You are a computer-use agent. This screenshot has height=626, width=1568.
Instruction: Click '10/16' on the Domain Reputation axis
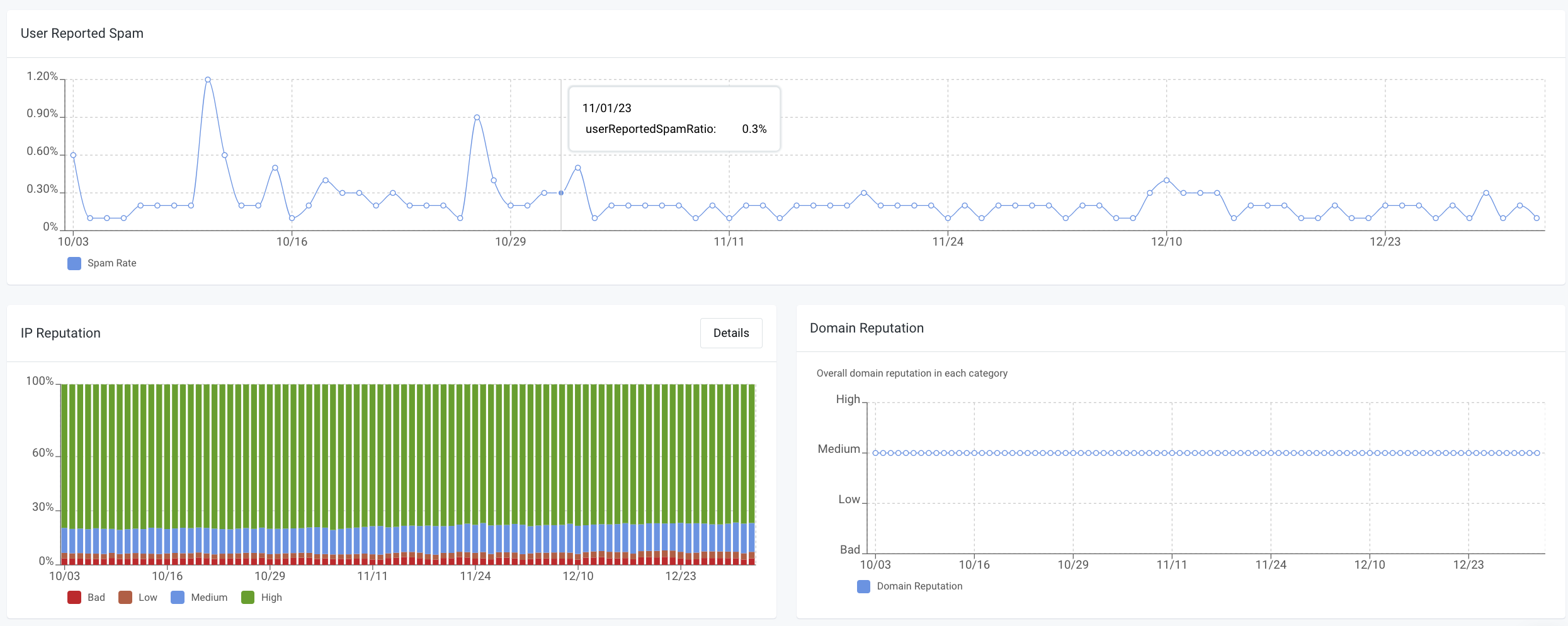point(974,565)
